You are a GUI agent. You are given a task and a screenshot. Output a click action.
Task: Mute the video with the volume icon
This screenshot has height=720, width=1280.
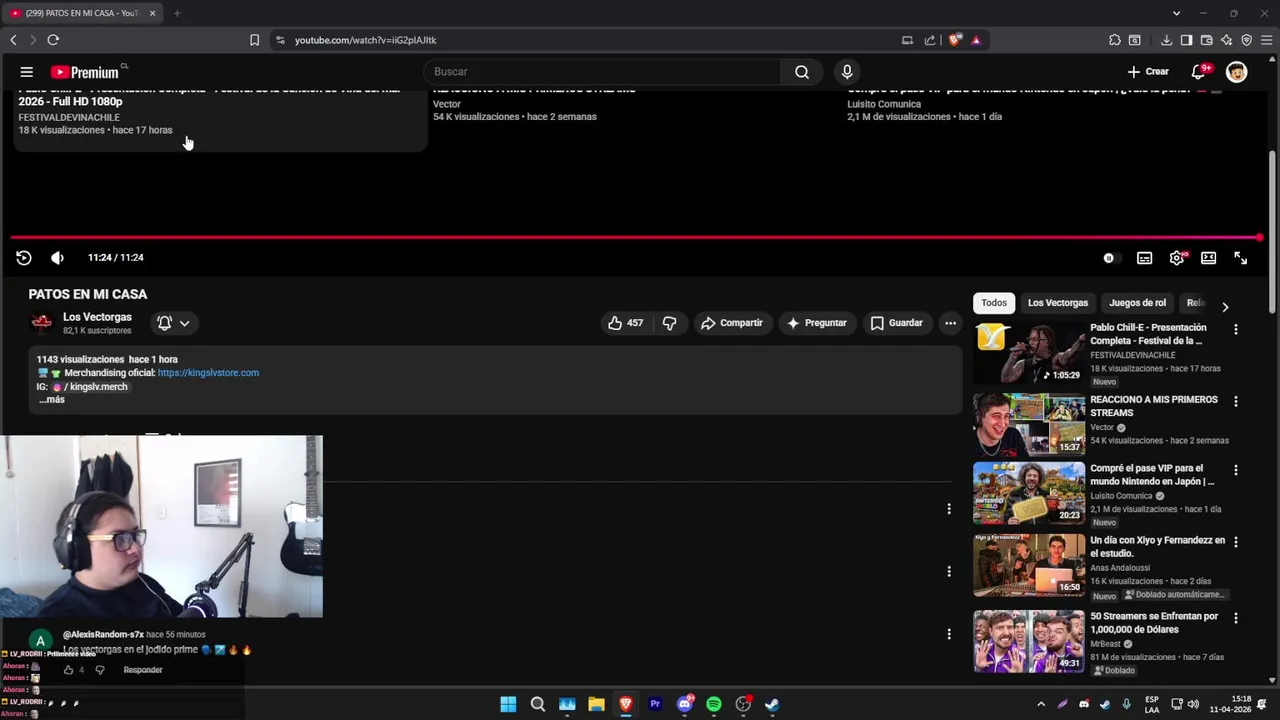[57, 258]
